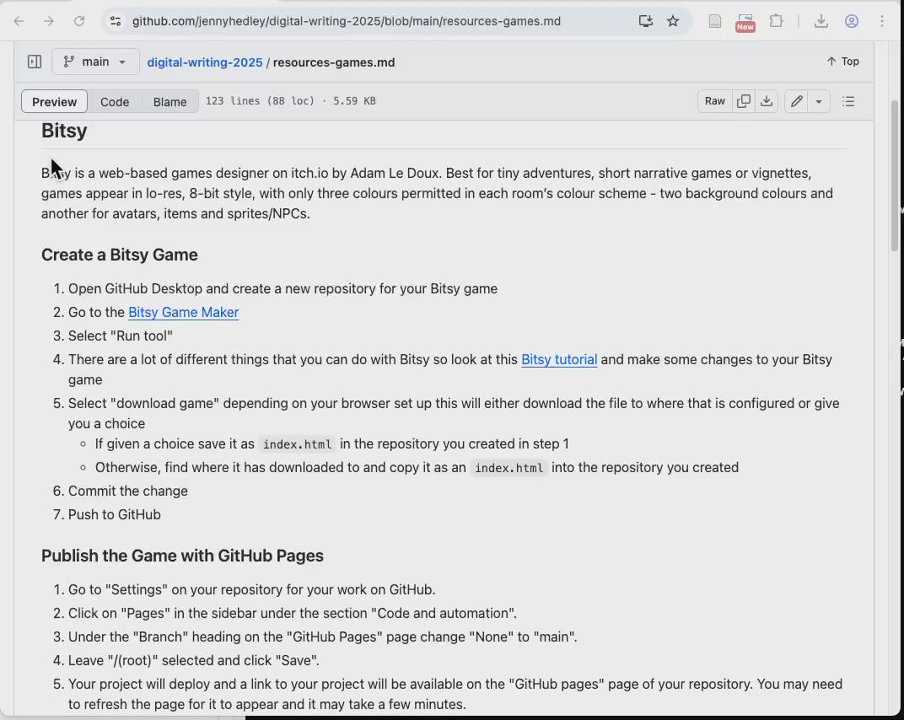904x720 pixels.
Task: Open the browser three-dot menu
Action: click(882, 21)
